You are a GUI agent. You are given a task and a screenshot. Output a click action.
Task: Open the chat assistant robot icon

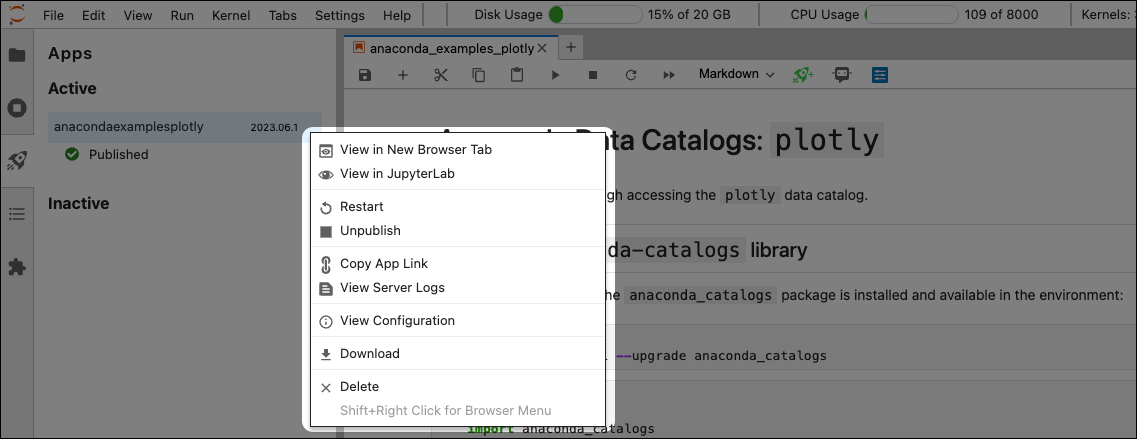(841, 75)
